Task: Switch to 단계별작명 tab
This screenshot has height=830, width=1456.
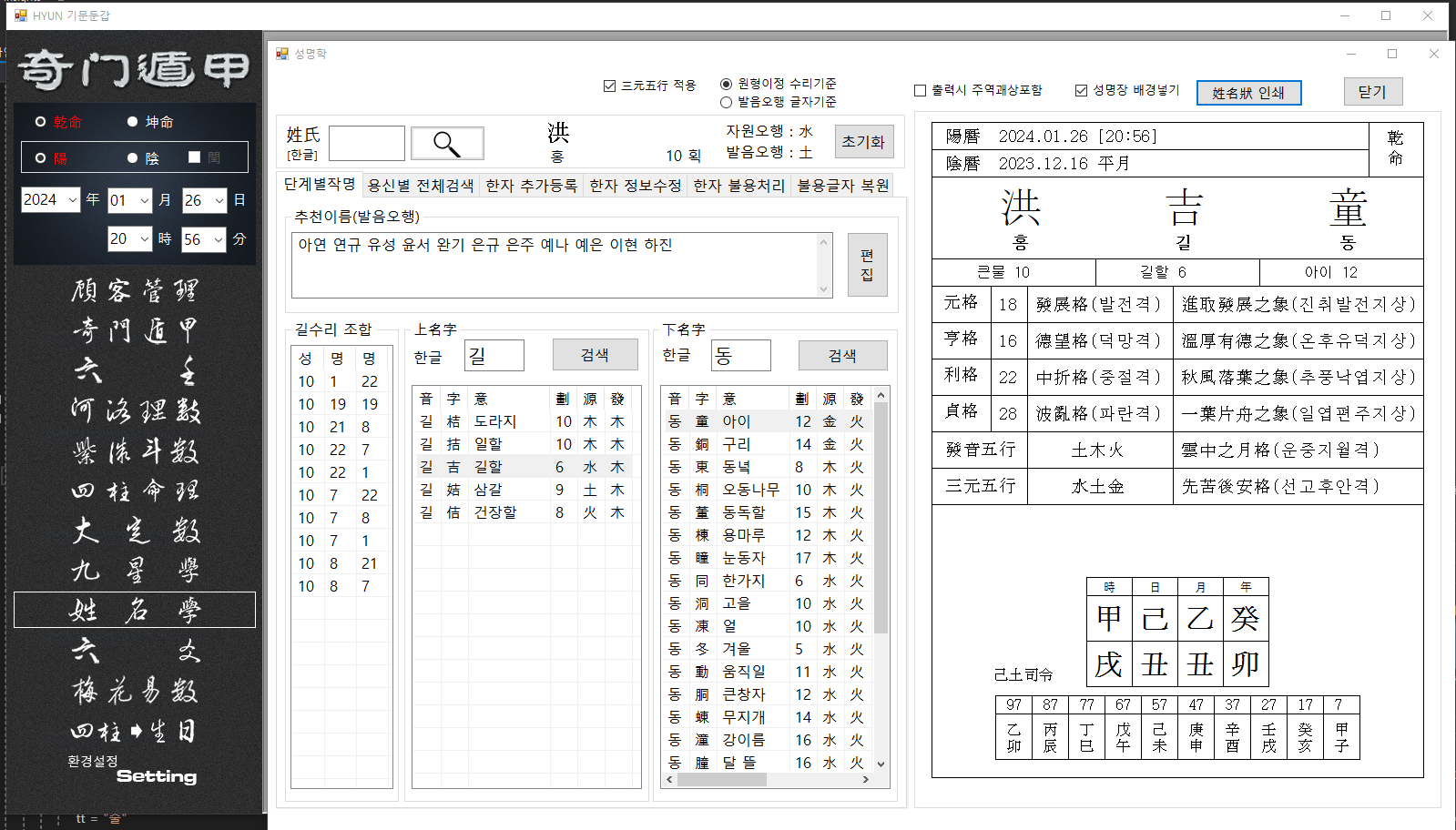Action: pyautogui.click(x=320, y=184)
